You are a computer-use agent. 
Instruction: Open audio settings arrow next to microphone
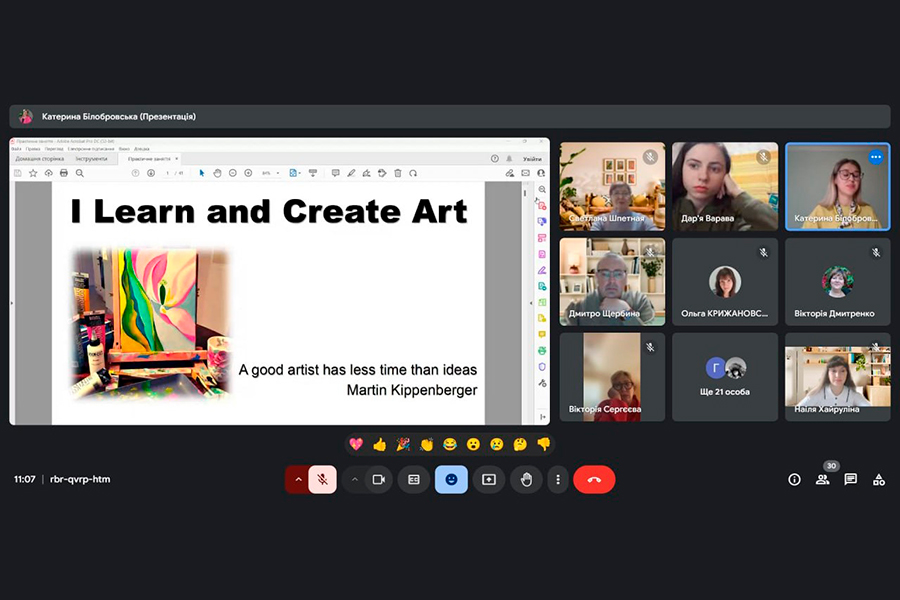[298, 479]
